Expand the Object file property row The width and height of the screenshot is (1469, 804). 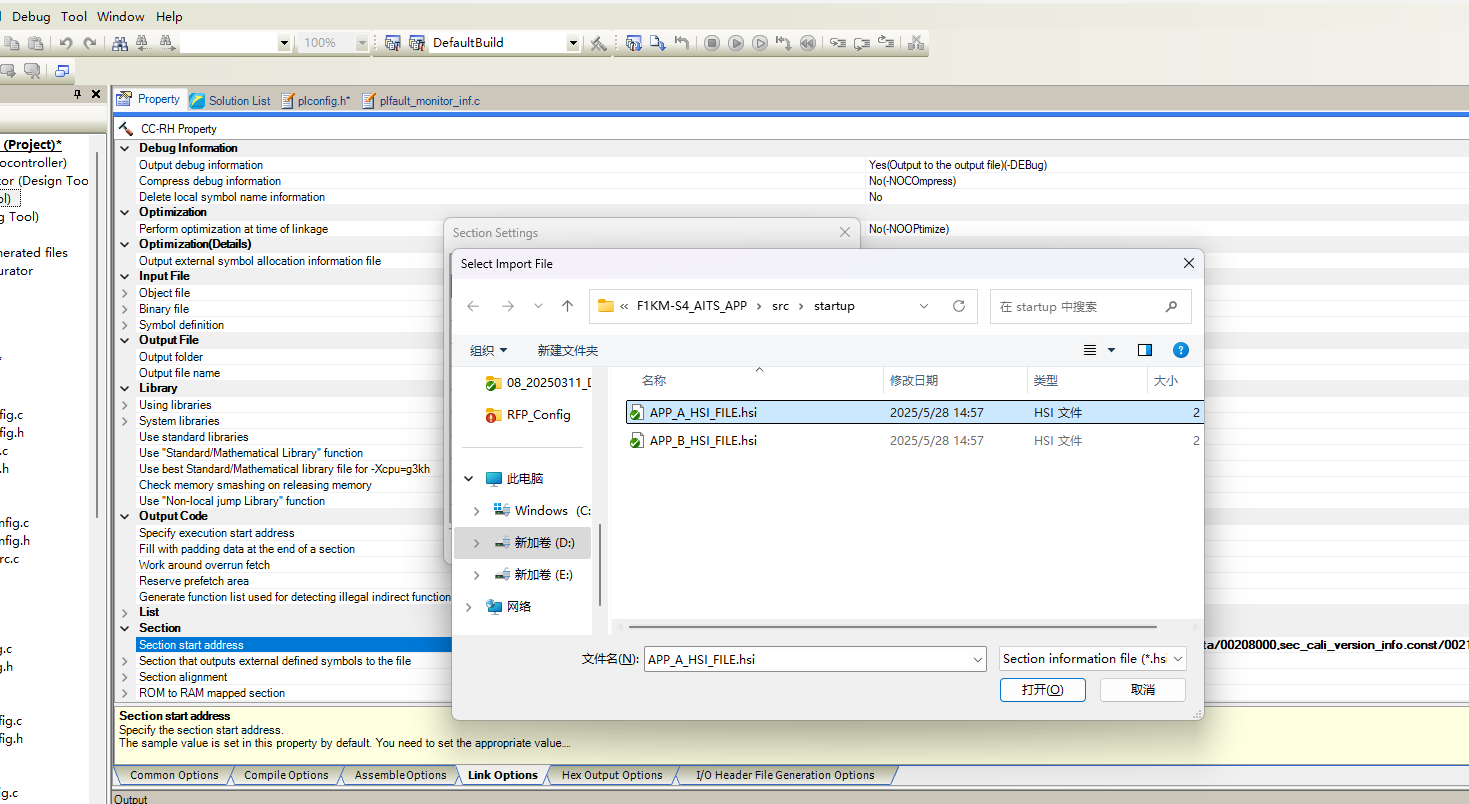coord(125,293)
